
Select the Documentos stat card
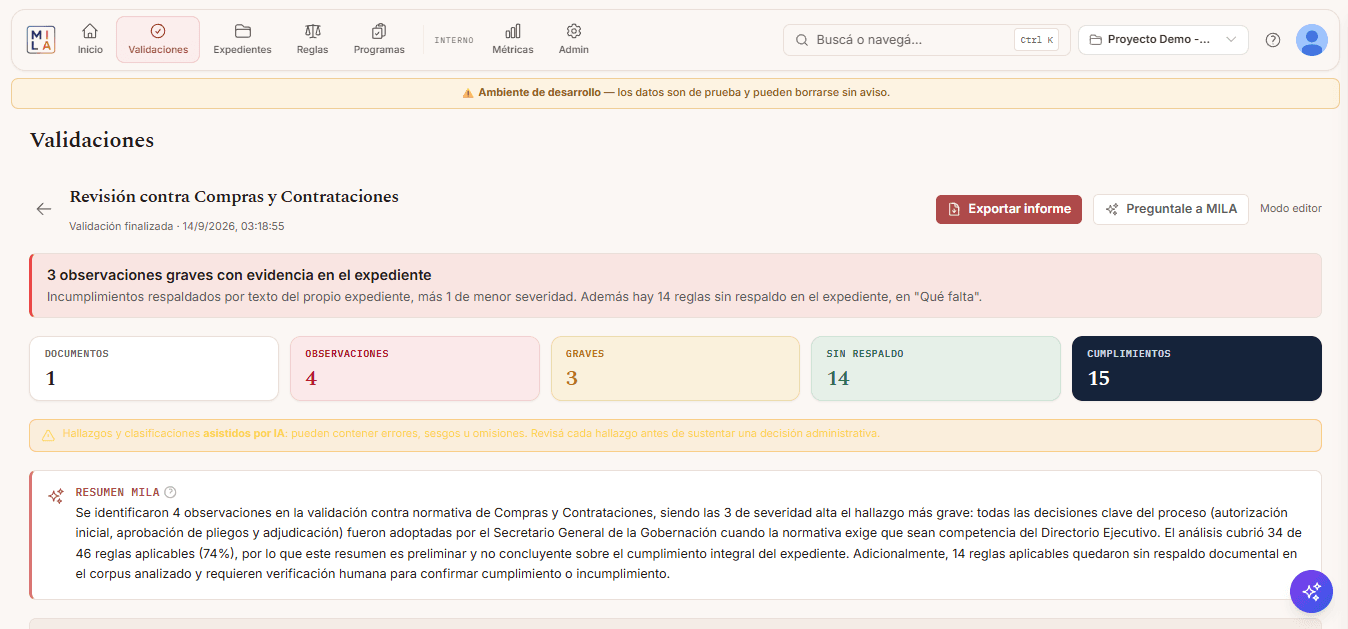154,368
